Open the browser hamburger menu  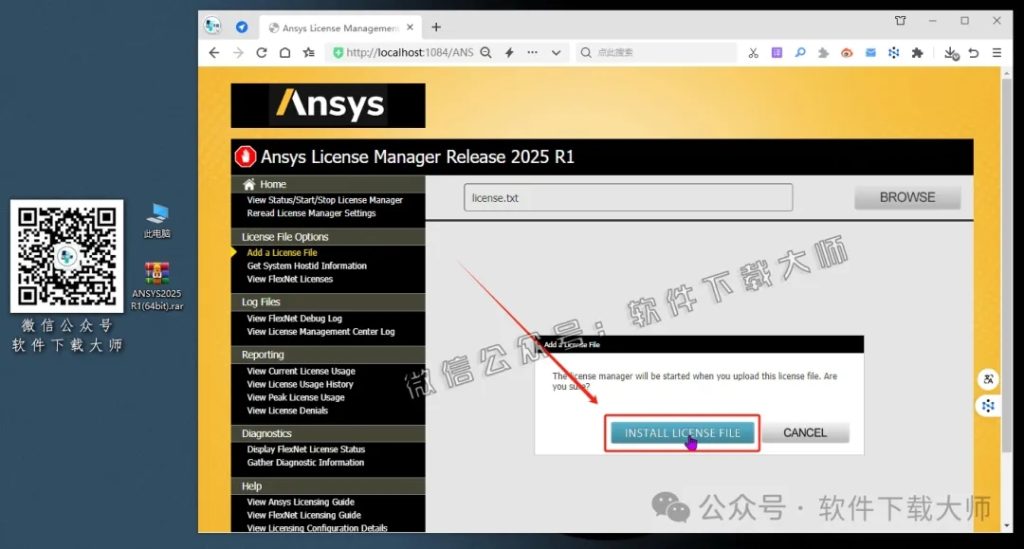997,53
